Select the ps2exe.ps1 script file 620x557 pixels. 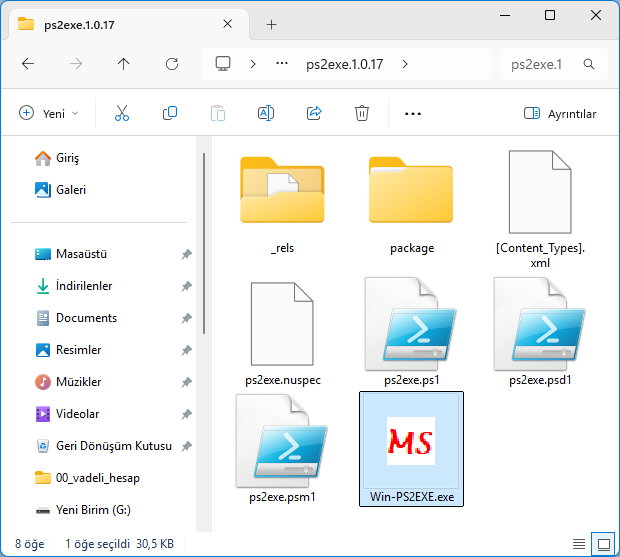tap(411, 331)
